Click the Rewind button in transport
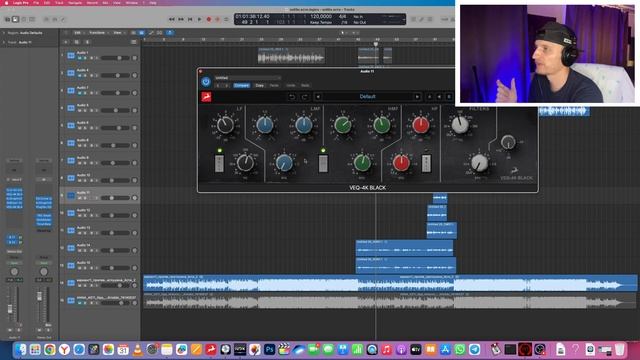The width and height of the screenshot is (640, 360). (171, 19)
